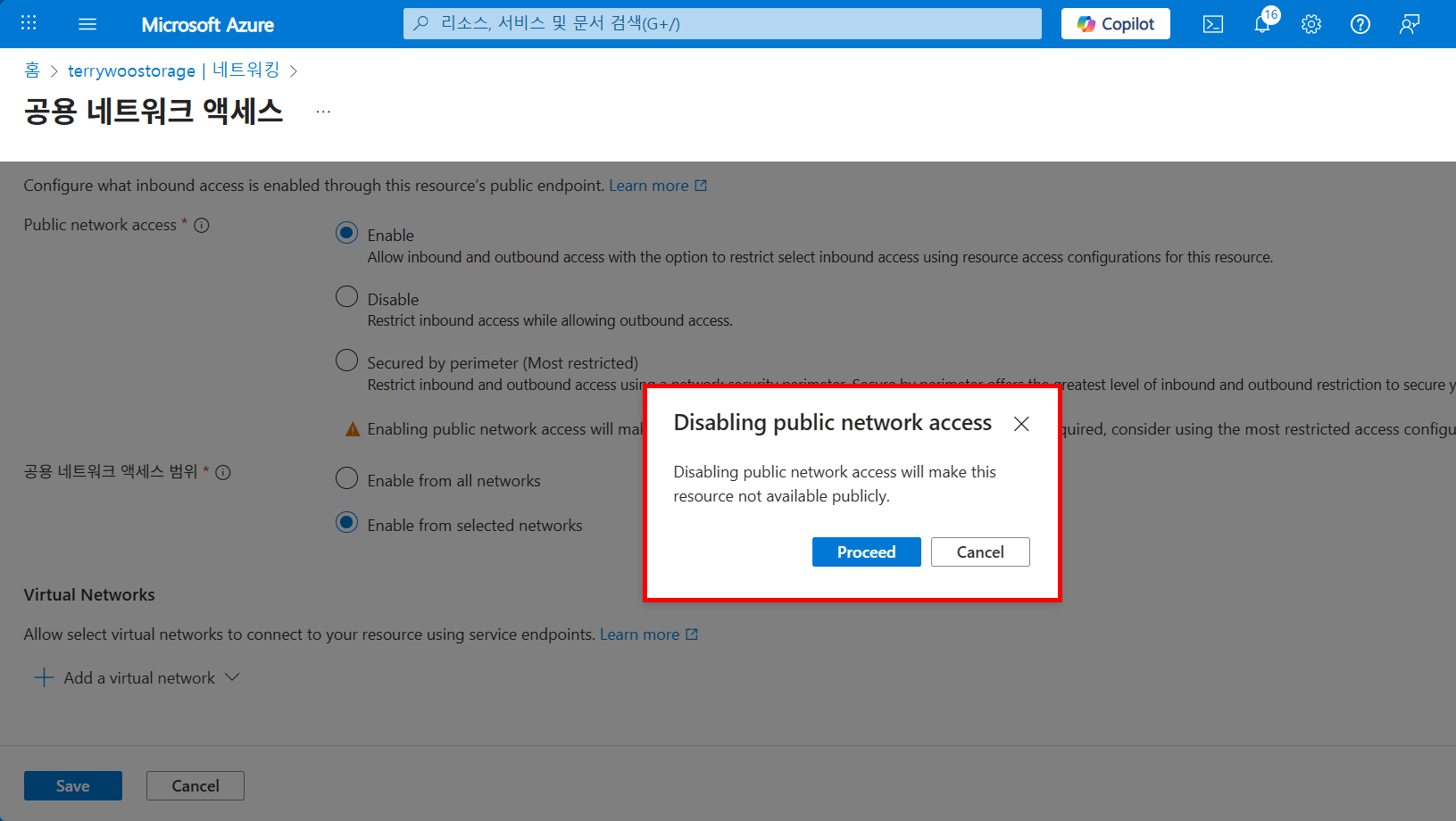This screenshot has width=1456, height=821.
Task: Click the page bottom Cancel button
Action: (196, 786)
